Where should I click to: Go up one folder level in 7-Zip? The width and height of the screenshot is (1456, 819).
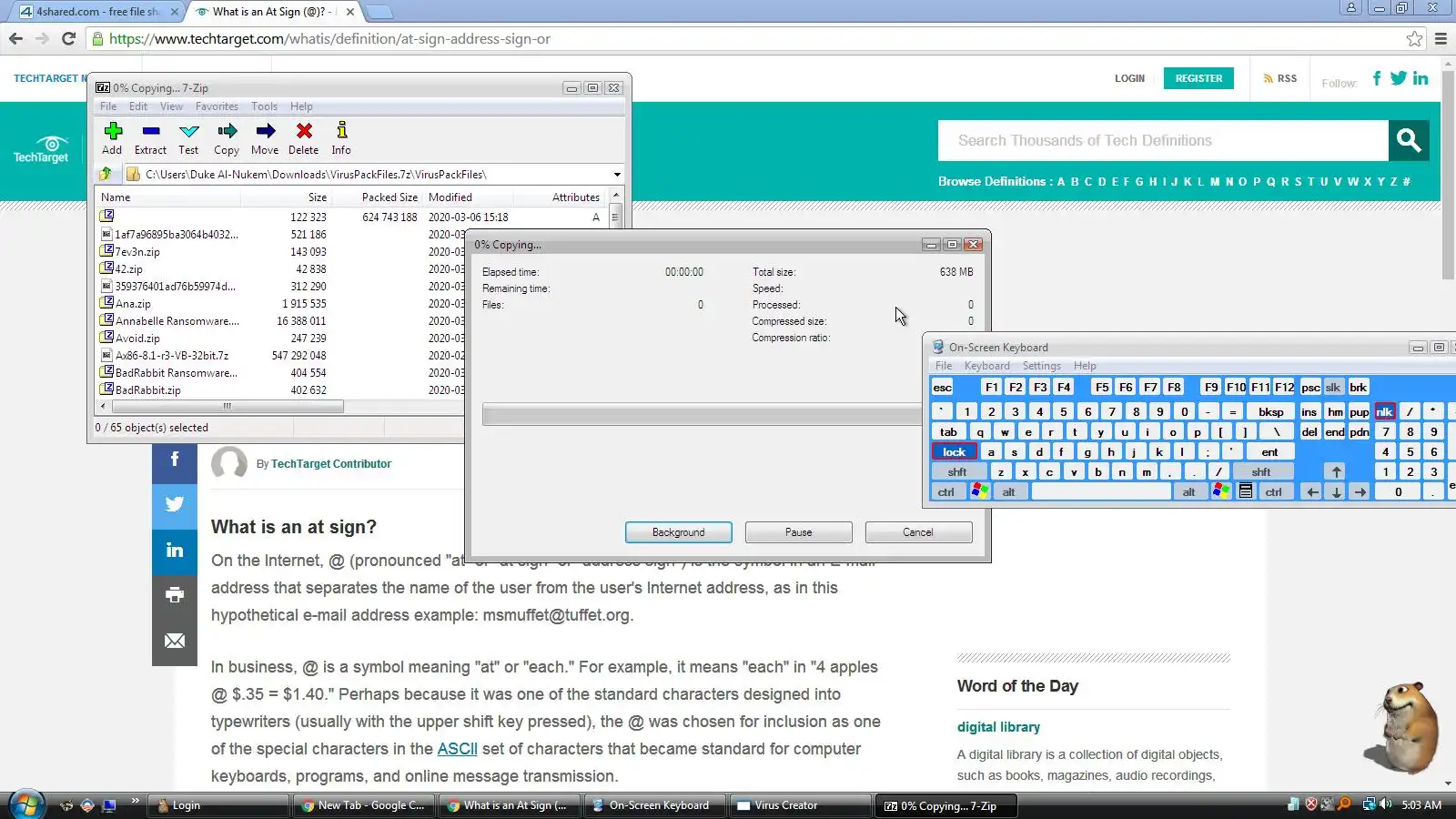[106, 174]
